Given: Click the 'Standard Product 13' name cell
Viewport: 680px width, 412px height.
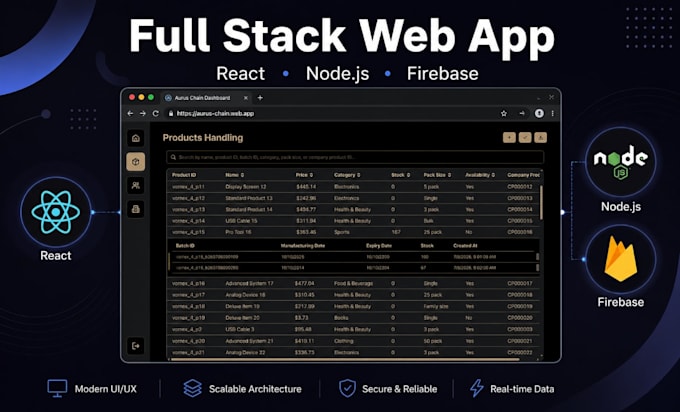Looking at the screenshot, I should tap(249, 198).
